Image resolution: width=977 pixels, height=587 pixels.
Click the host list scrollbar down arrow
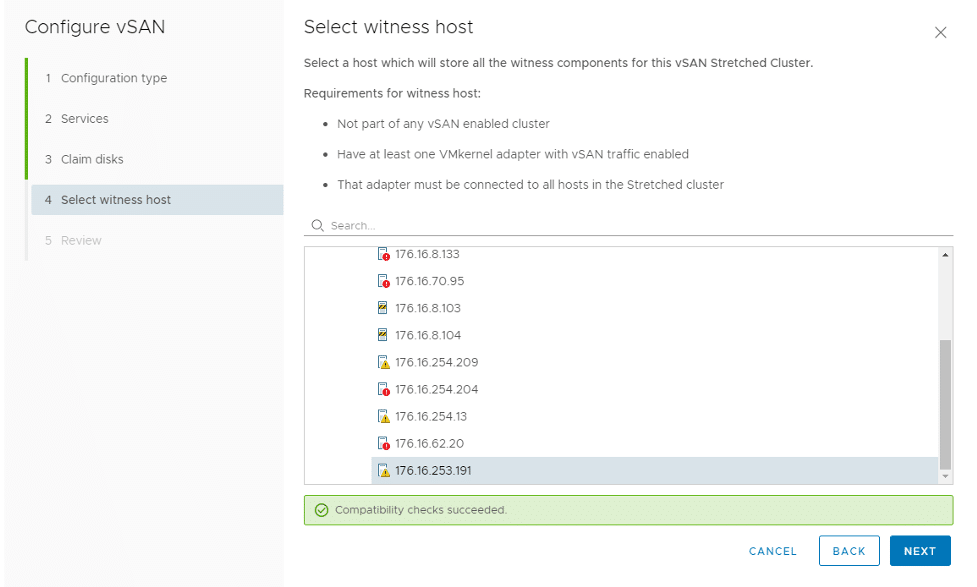tap(945, 476)
